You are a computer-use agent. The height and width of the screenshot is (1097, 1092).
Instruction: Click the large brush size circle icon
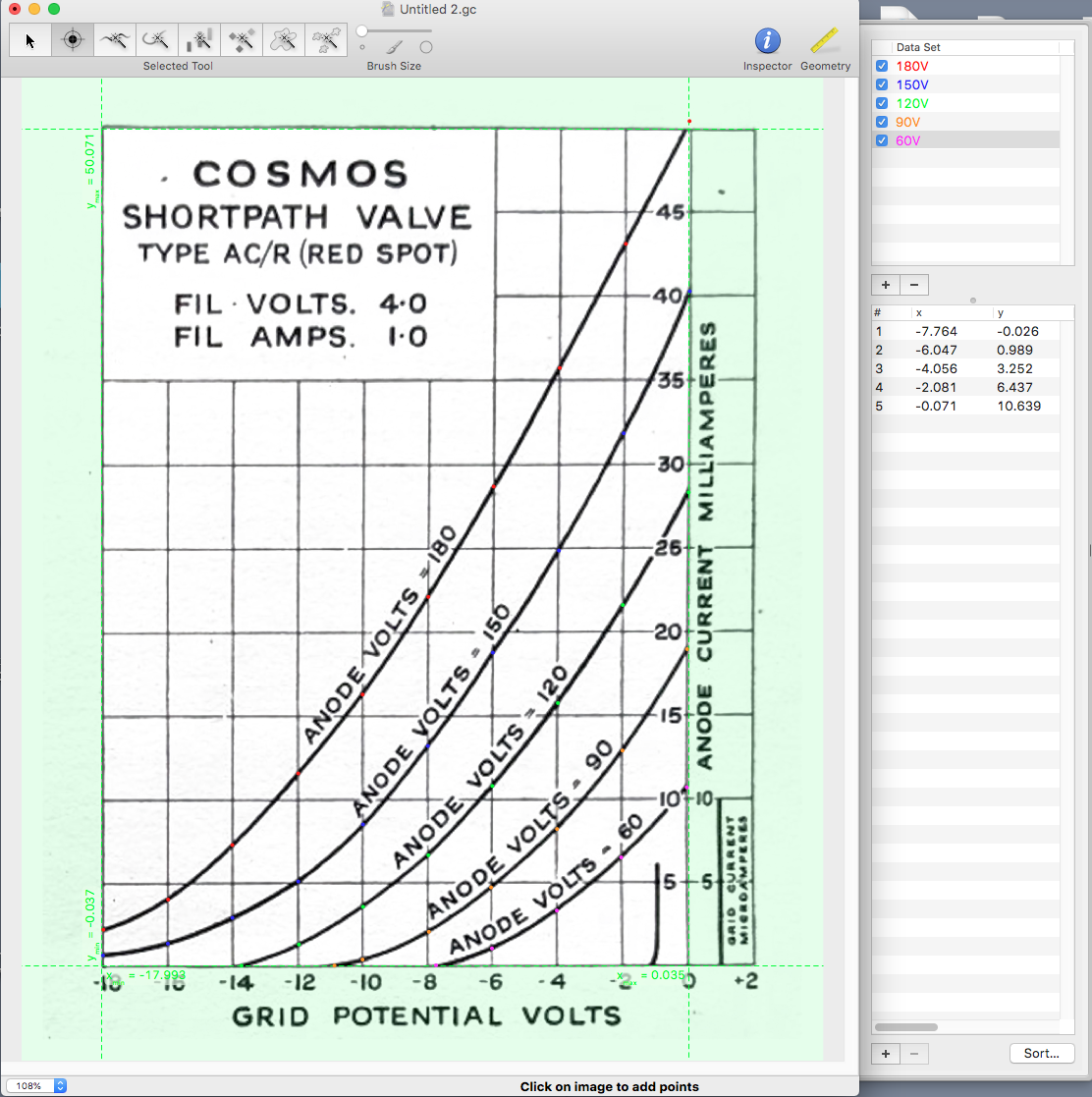coord(426,47)
